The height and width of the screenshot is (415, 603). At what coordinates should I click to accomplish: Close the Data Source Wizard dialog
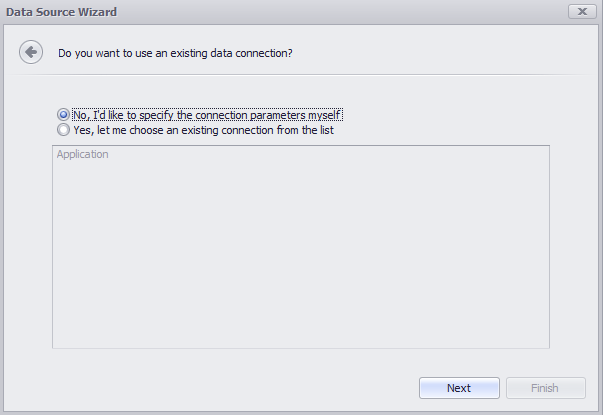pos(582,12)
